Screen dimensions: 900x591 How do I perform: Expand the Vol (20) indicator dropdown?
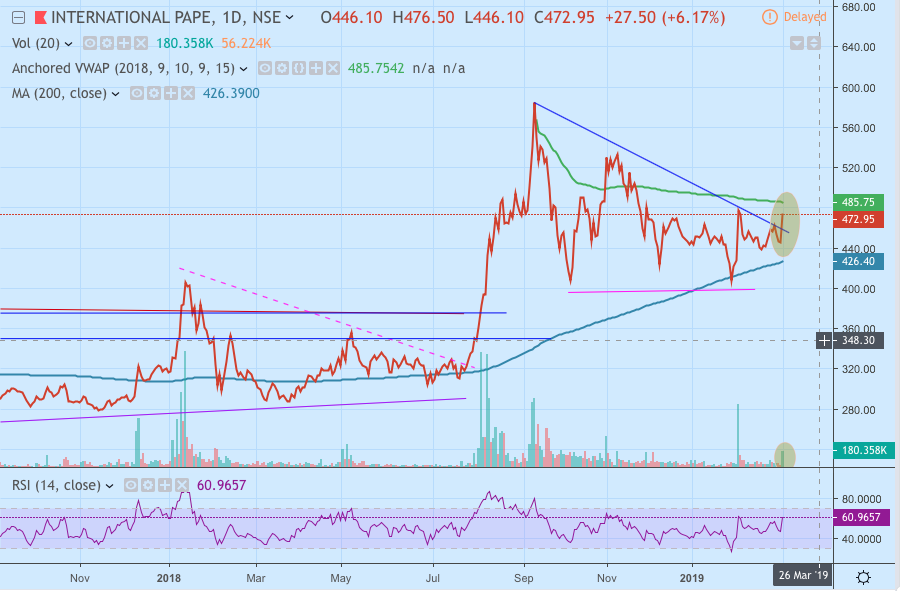(68, 44)
